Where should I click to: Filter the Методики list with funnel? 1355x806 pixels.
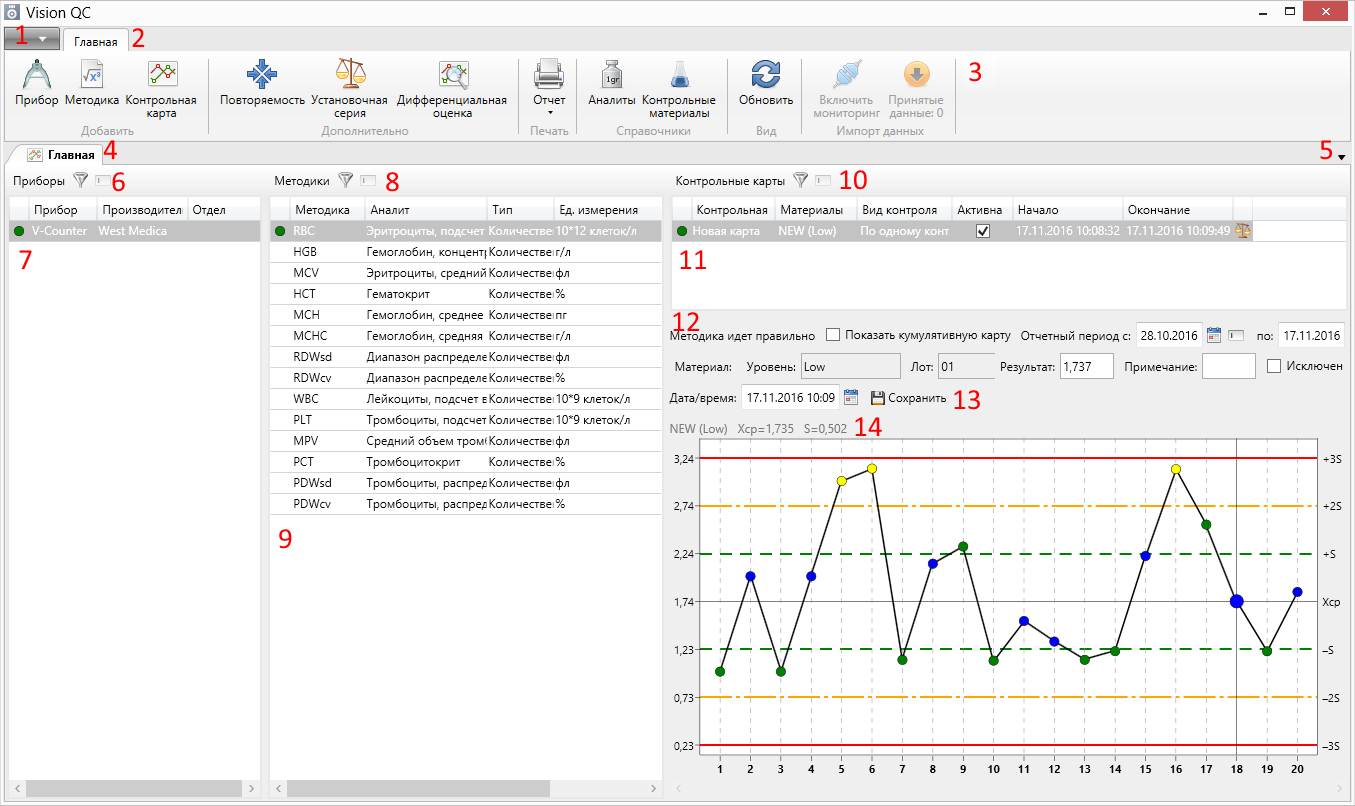(x=346, y=181)
